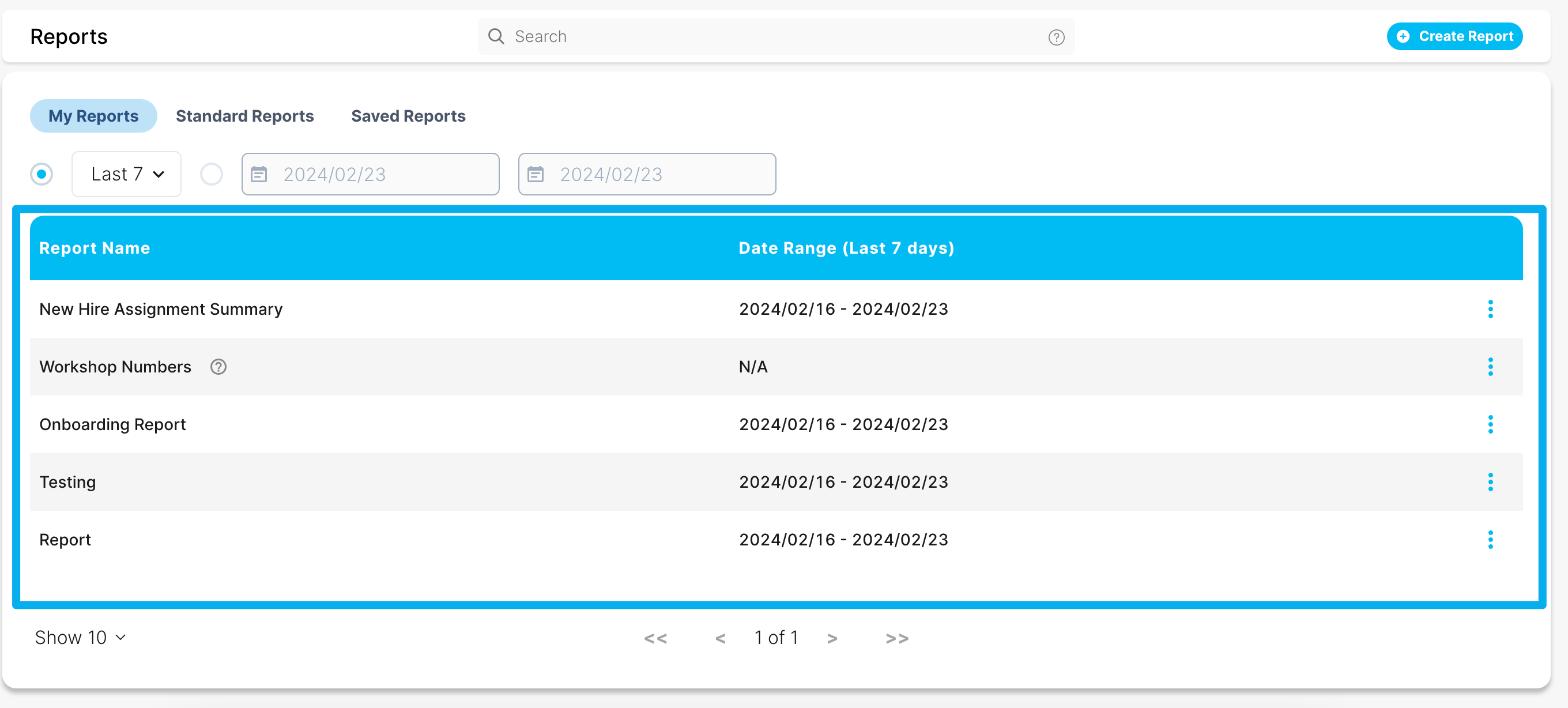Select the Onboarding Report name
Image resolution: width=1568 pixels, height=708 pixels.
click(x=112, y=424)
